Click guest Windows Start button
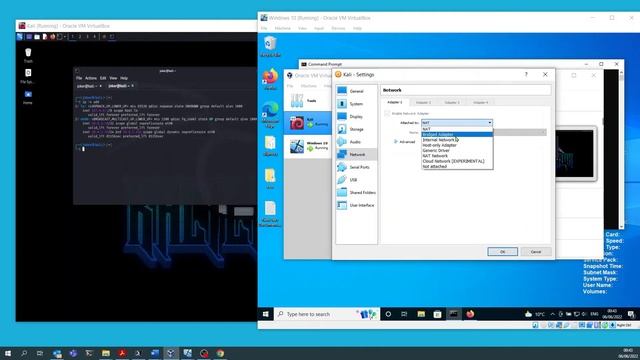This screenshot has height=360, width=640. click(x=266, y=314)
